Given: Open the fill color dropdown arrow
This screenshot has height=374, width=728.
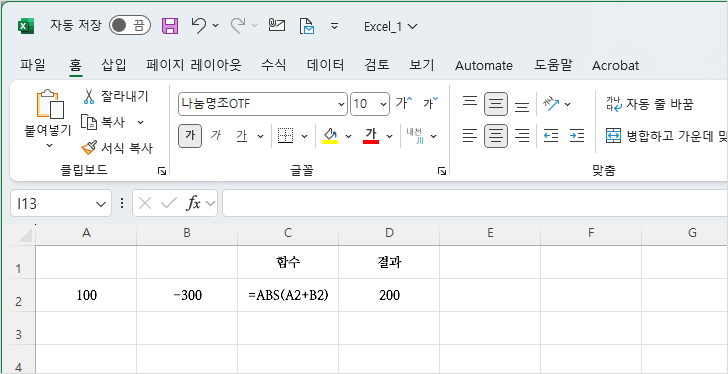Looking at the screenshot, I should pos(348,136).
